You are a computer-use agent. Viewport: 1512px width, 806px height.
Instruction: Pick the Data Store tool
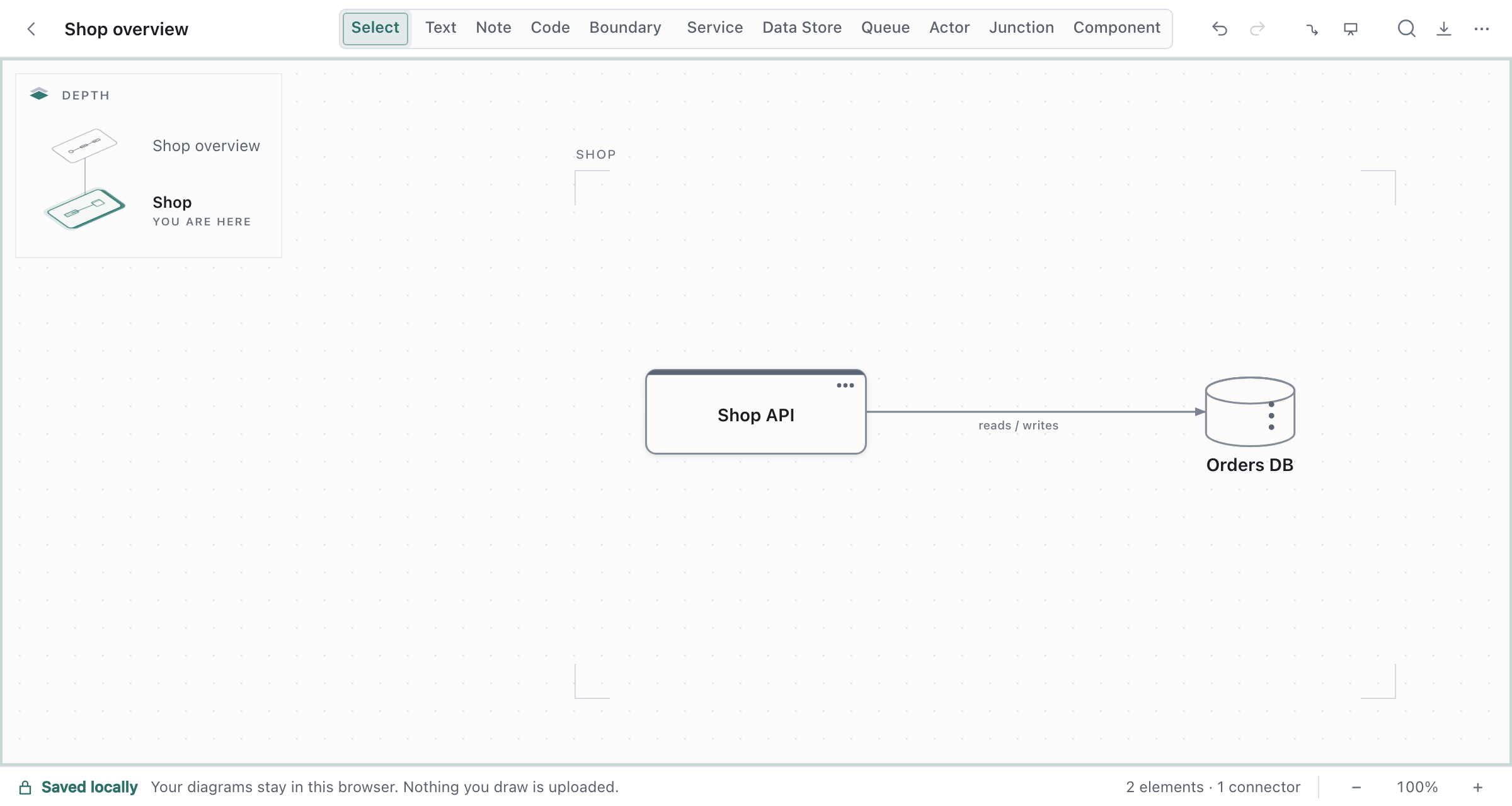coord(802,28)
